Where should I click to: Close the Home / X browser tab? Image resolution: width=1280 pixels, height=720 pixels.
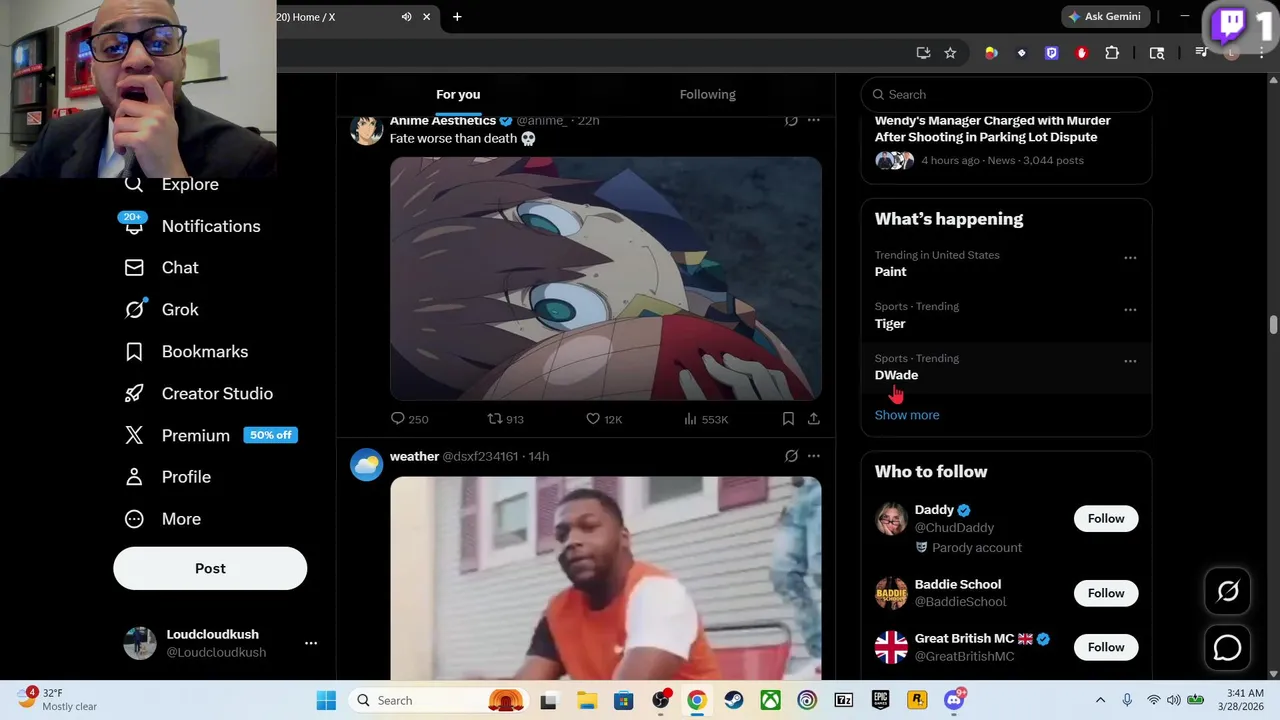(427, 17)
